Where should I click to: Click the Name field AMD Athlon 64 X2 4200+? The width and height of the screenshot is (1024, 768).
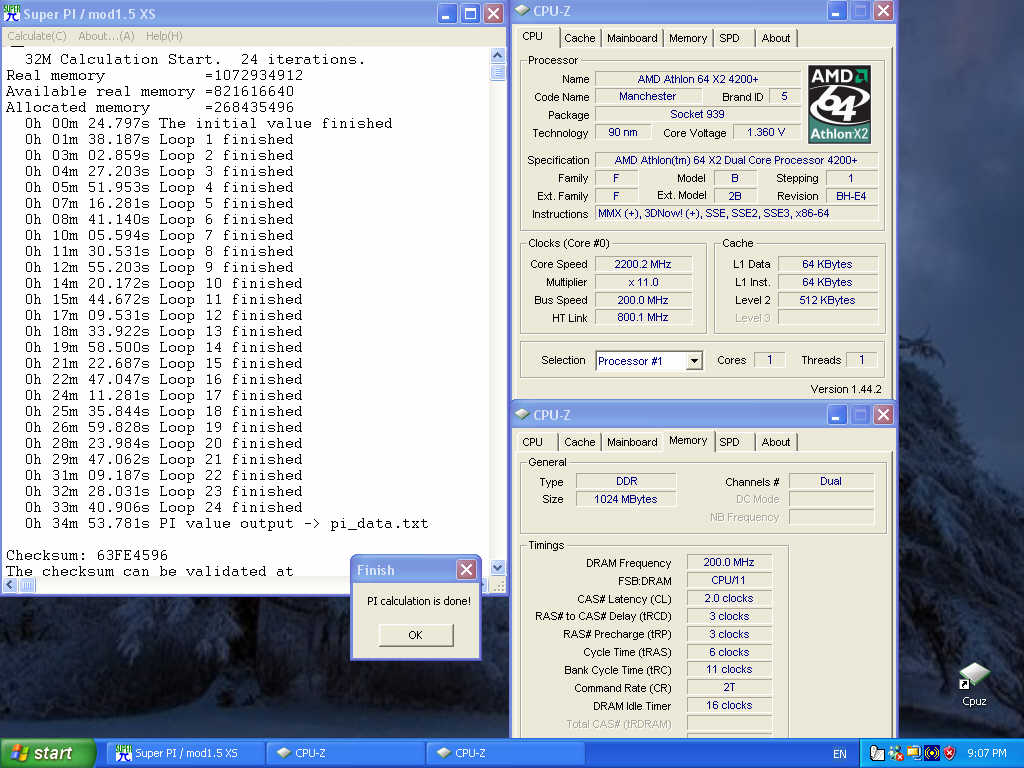[x=697, y=79]
